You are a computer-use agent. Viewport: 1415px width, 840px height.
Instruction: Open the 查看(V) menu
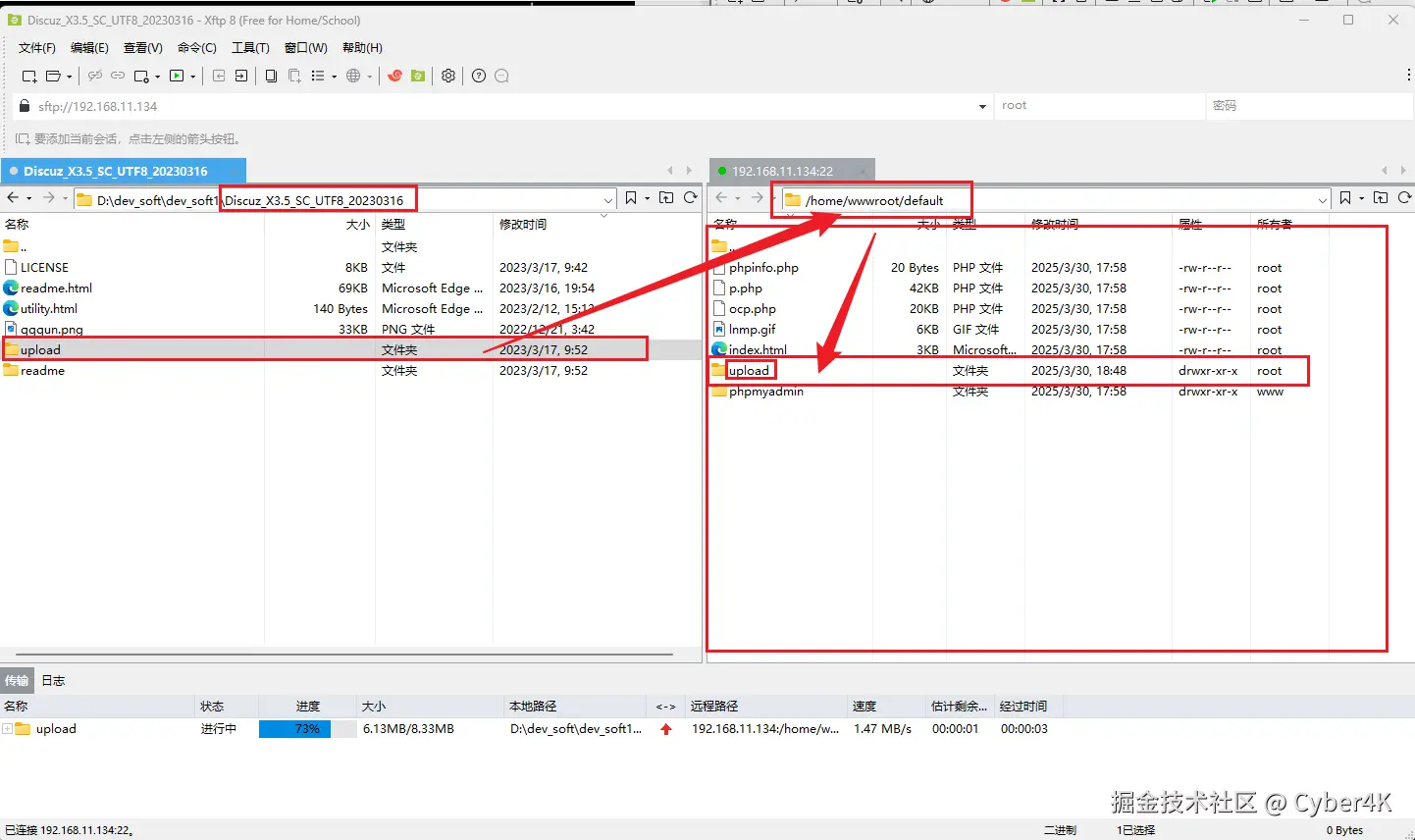point(143,48)
